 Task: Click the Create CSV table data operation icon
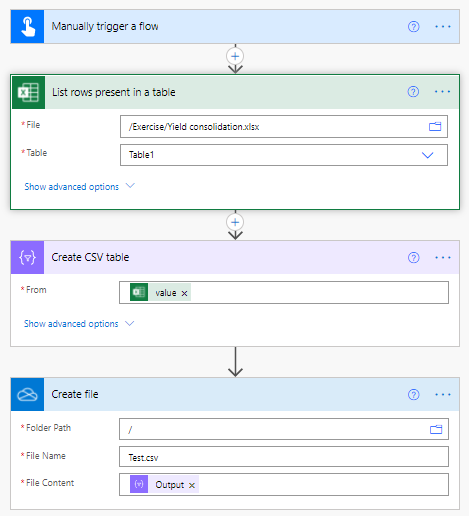coord(27,257)
